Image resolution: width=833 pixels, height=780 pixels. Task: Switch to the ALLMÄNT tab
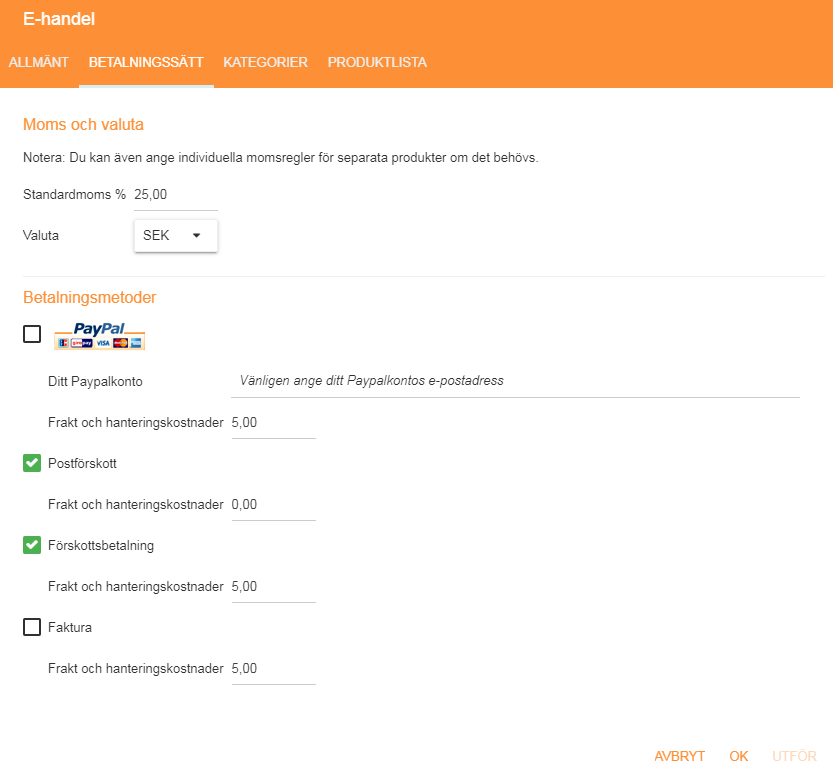(x=39, y=62)
